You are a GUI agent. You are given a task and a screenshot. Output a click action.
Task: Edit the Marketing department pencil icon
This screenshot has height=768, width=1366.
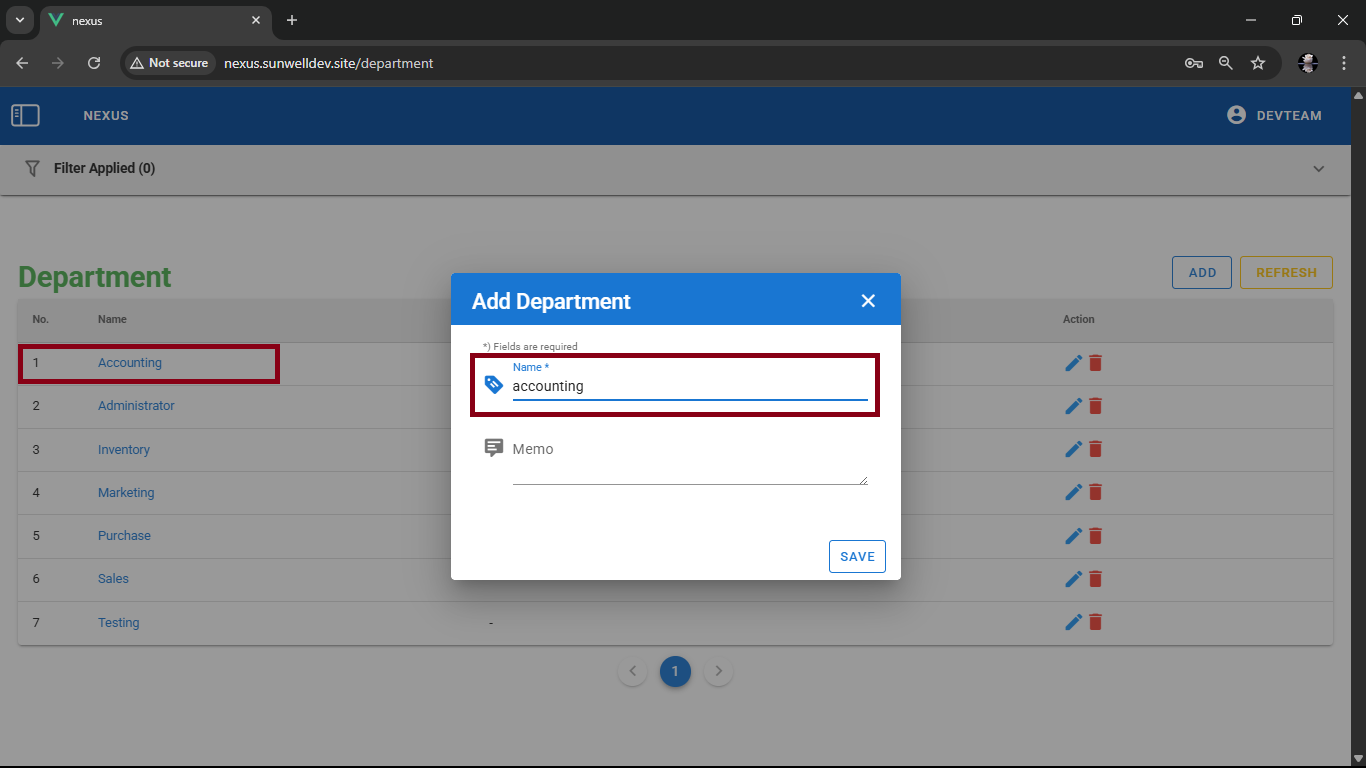point(1073,492)
